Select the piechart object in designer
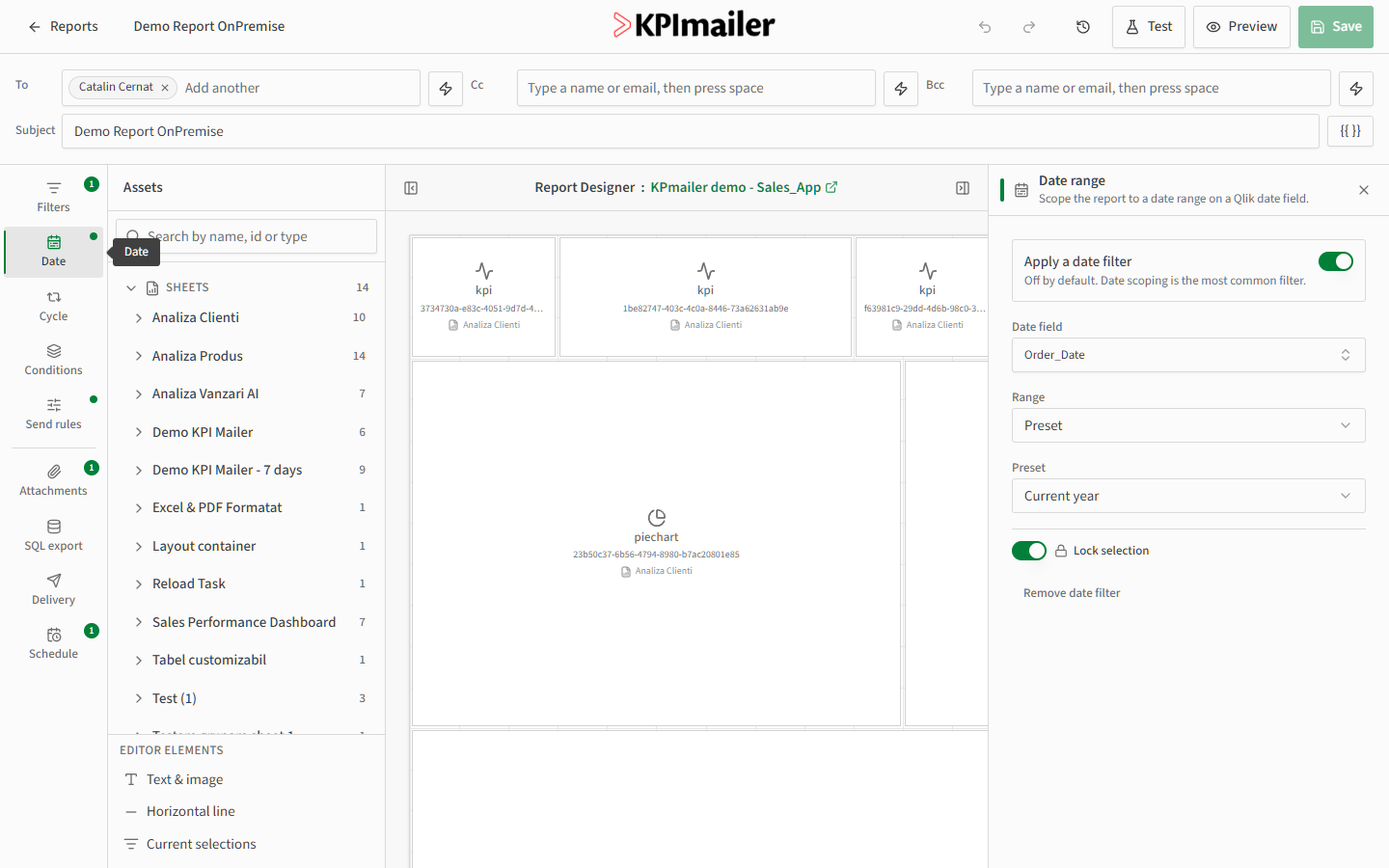Viewport: 1389px width, 868px height. (657, 543)
